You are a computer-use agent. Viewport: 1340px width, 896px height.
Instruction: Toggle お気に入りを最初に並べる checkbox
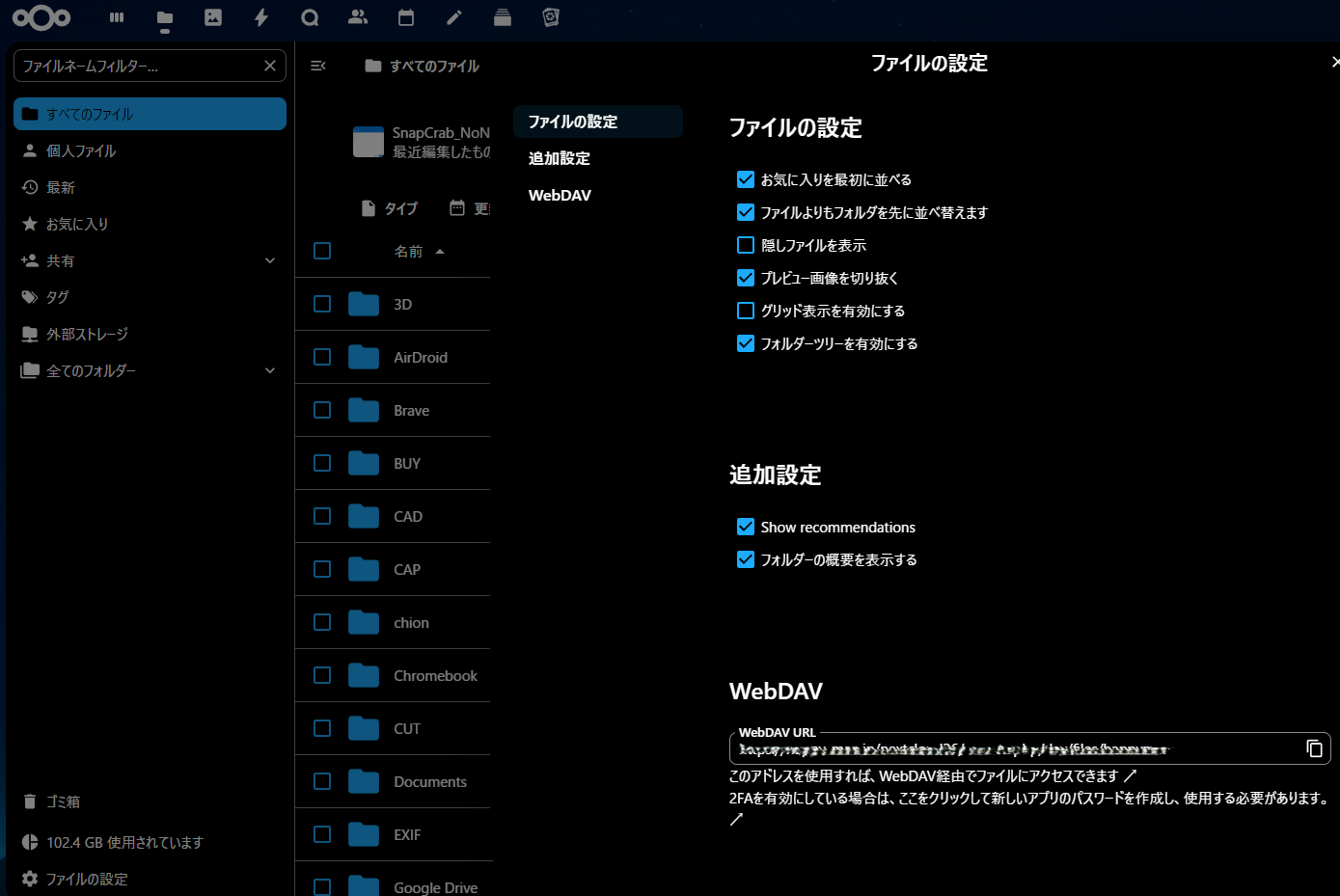[x=745, y=179]
